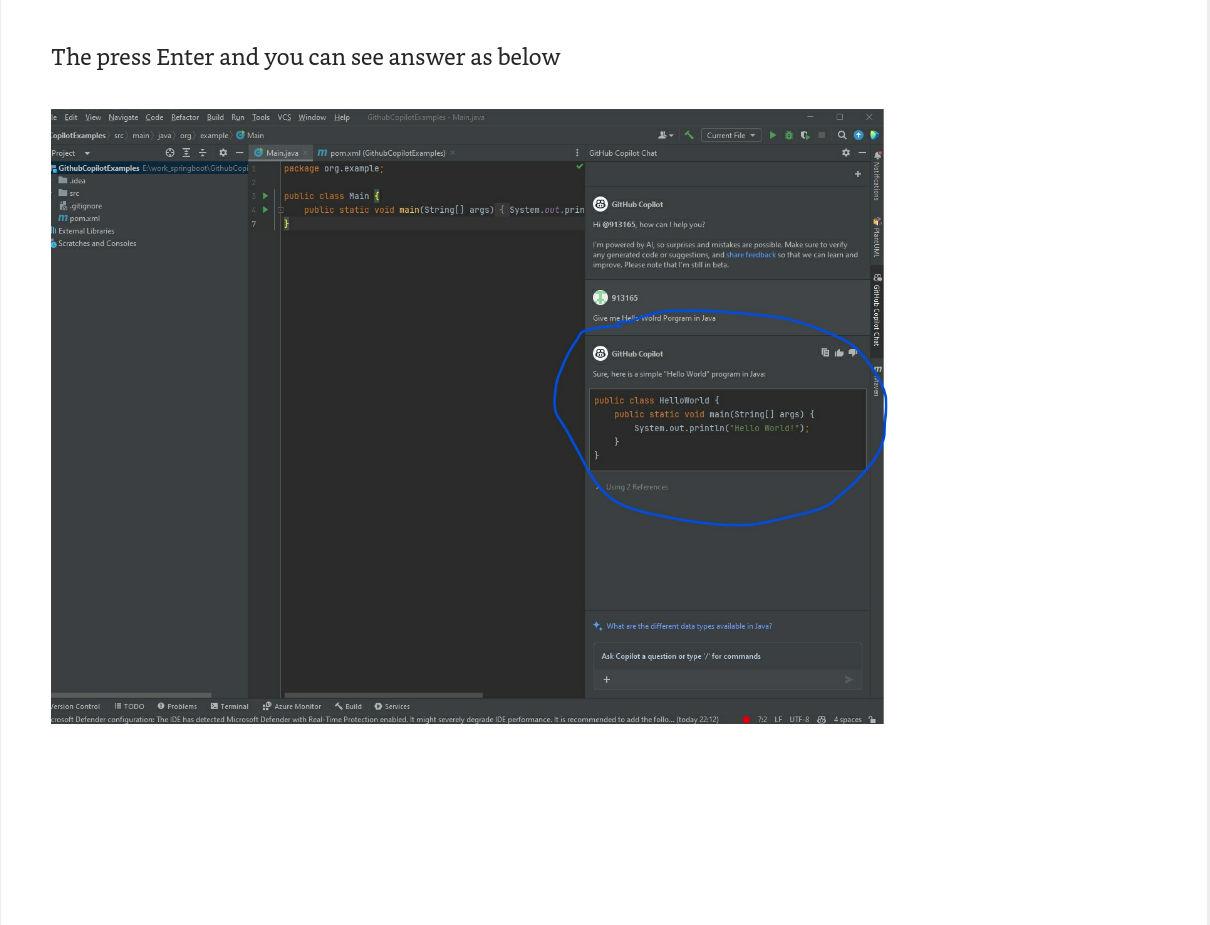Viewport: 1210px width, 925px height.
Task: Open the Terminal tool window
Action: pos(229,706)
